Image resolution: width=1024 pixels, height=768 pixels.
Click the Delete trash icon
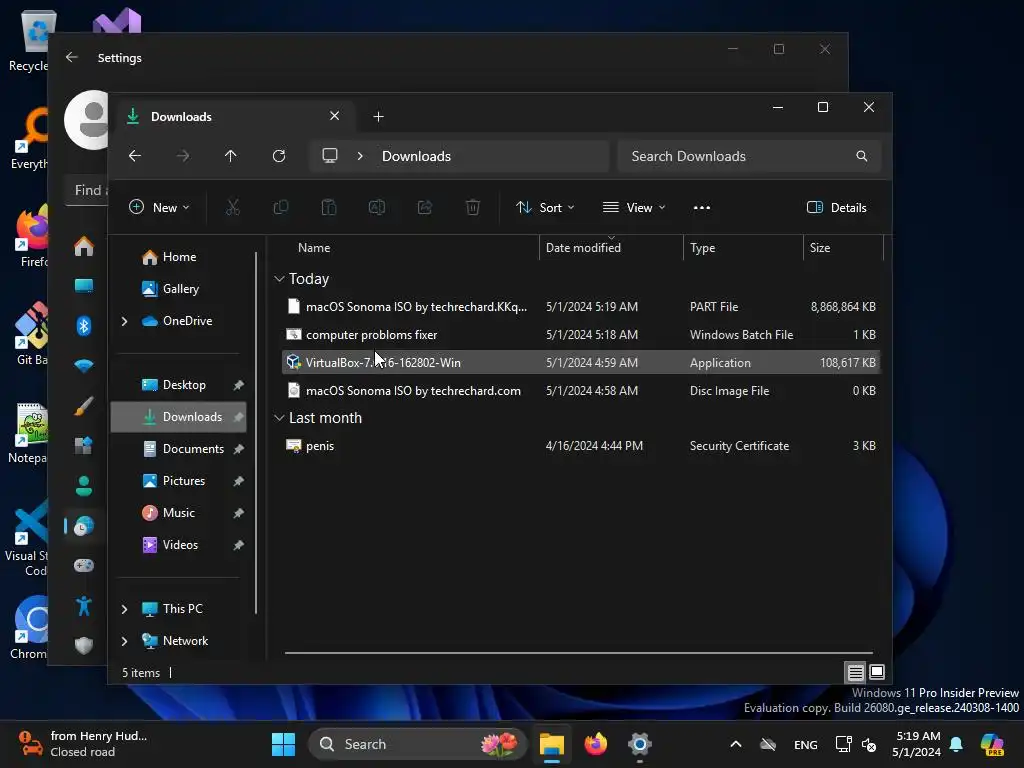coord(473,208)
